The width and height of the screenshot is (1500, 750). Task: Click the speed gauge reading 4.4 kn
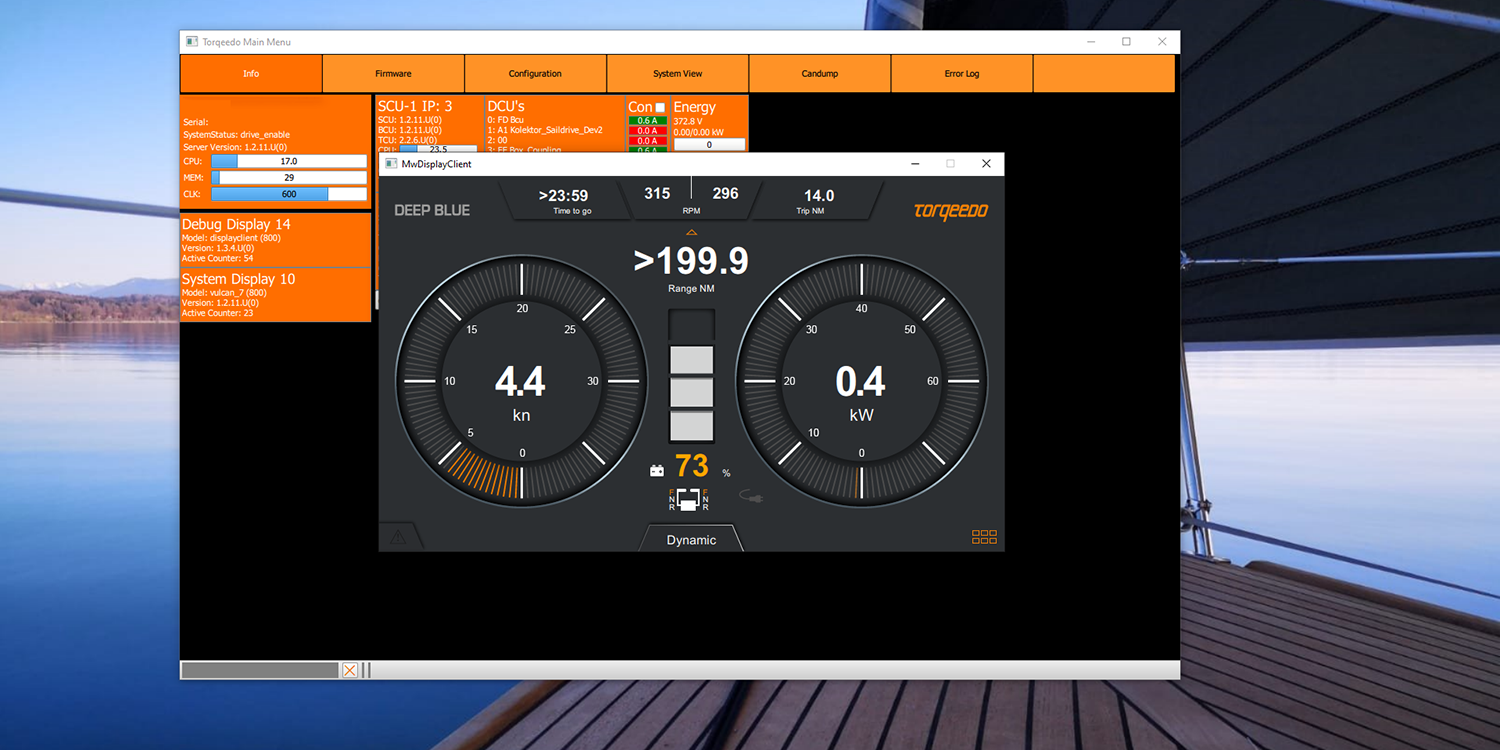(521, 381)
